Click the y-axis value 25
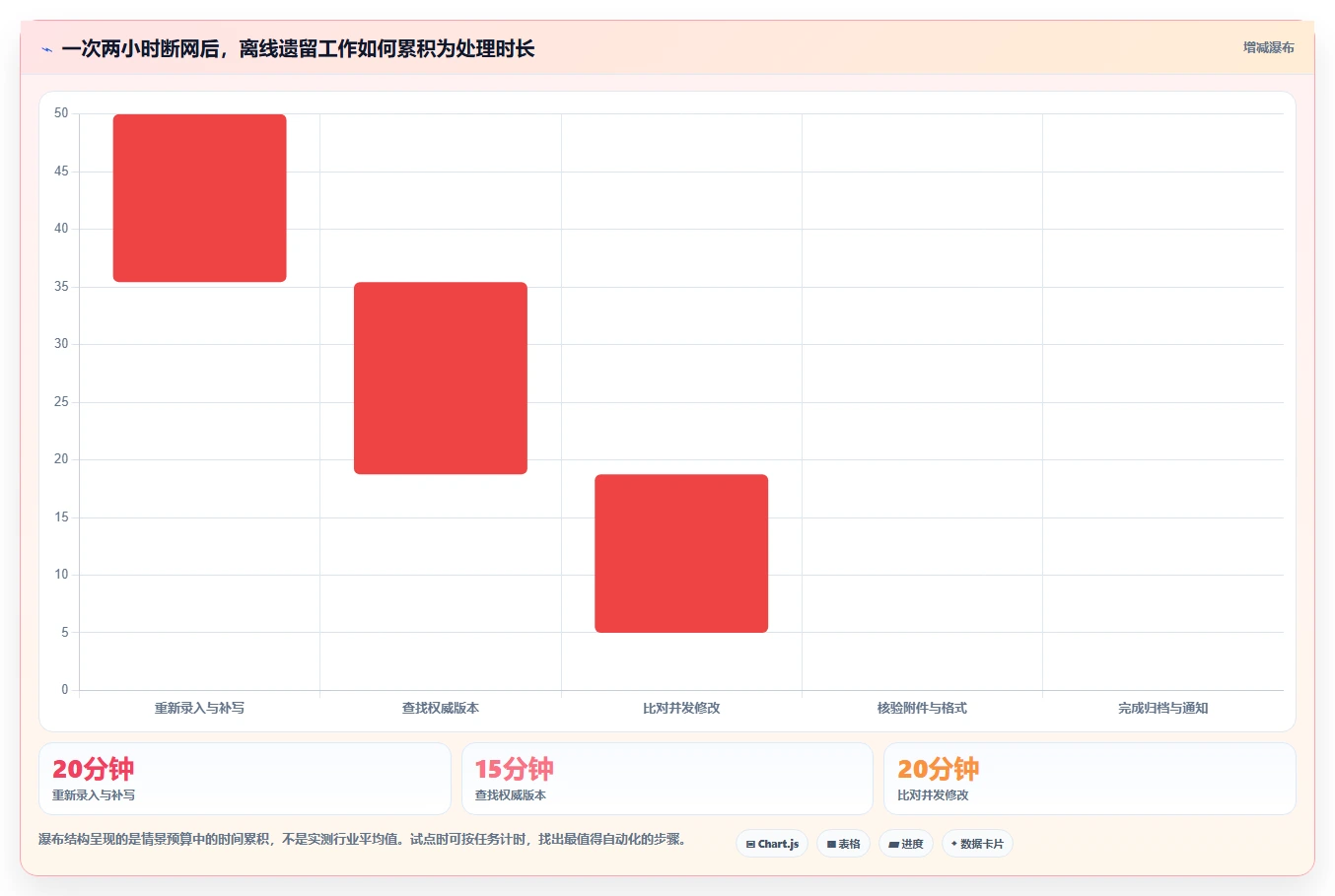Image resolution: width=1335 pixels, height=896 pixels. coord(61,402)
